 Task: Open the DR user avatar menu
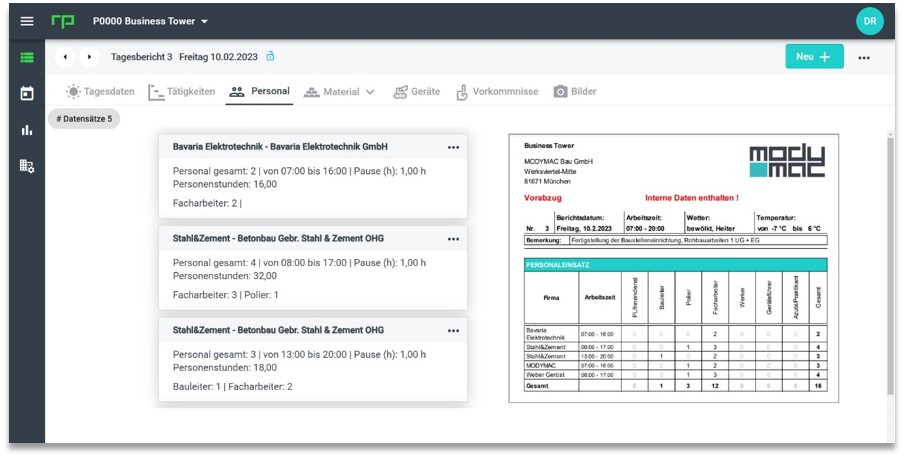coord(869,21)
